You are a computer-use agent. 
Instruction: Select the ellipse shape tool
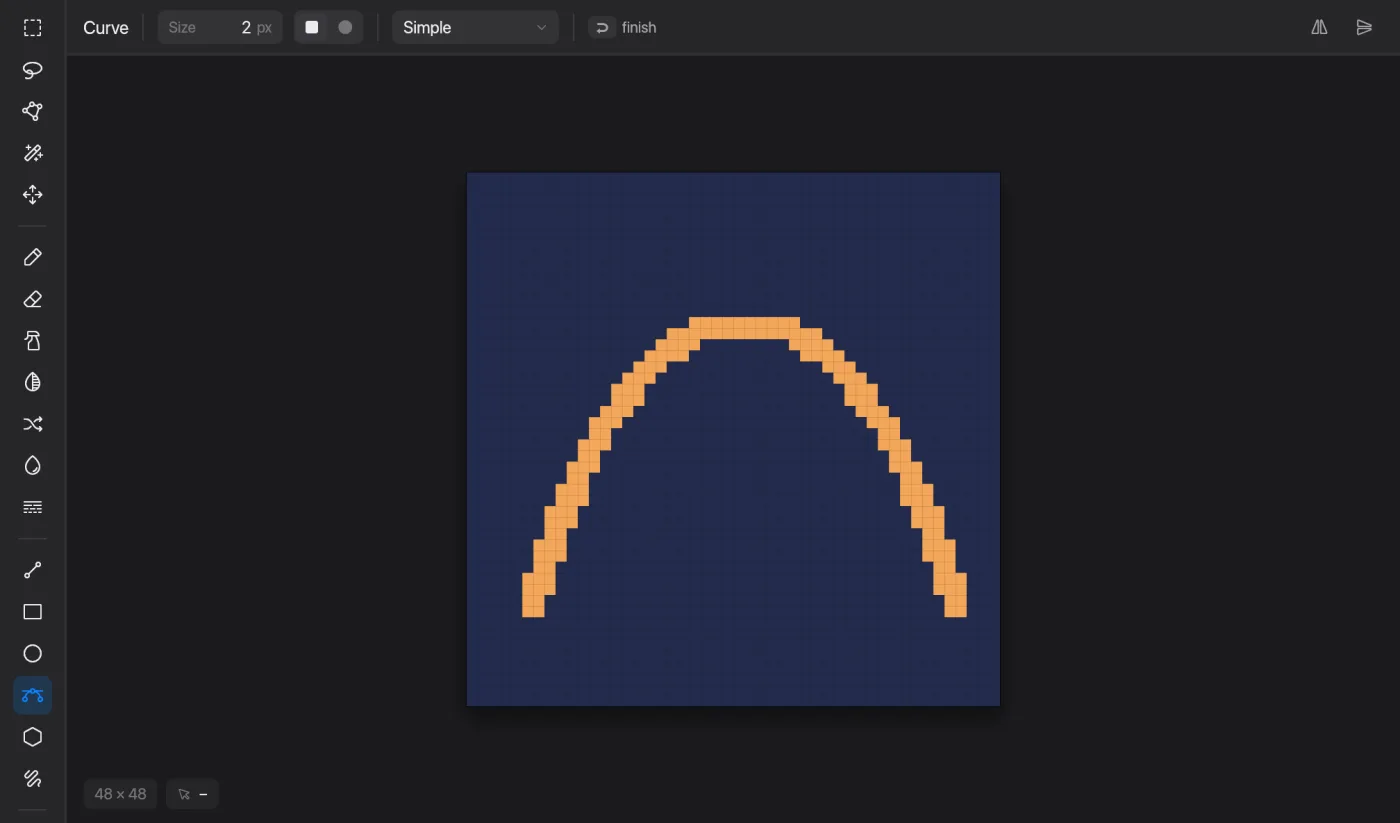click(32, 653)
